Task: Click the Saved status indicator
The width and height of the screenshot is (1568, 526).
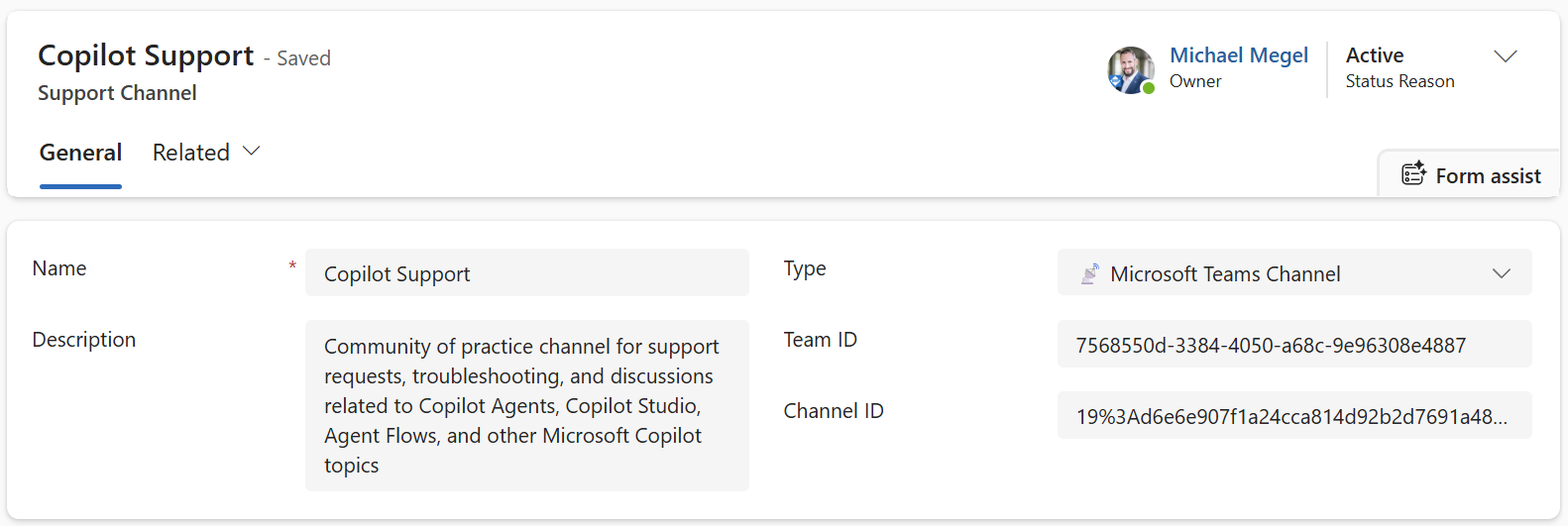Action: pyautogui.click(x=303, y=58)
